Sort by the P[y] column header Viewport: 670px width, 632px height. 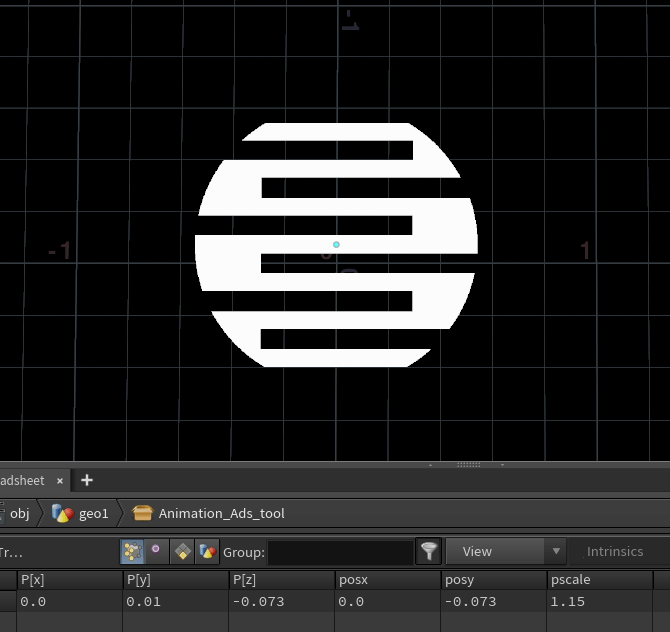pyautogui.click(x=176, y=580)
